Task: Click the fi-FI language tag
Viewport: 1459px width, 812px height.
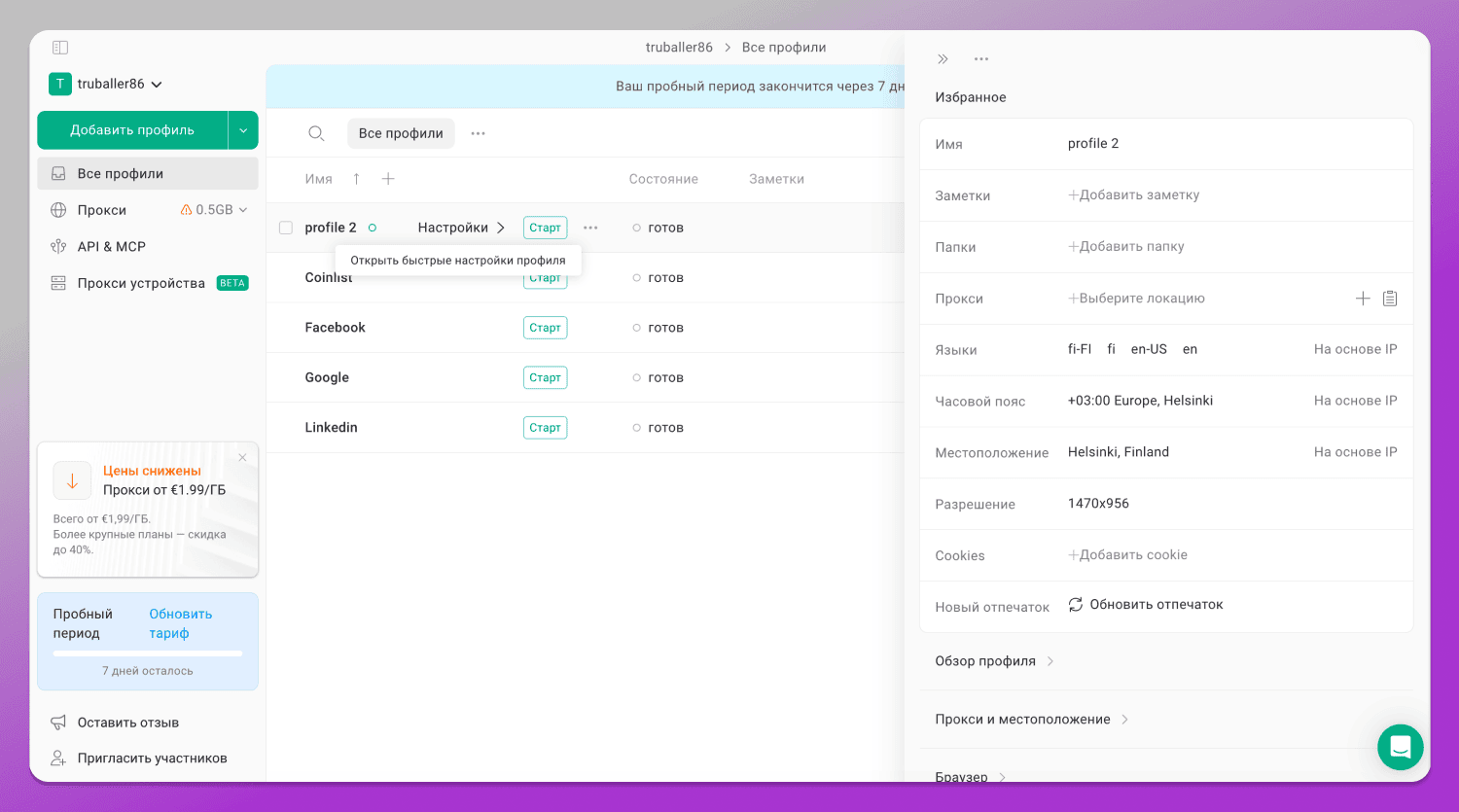Action: [1080, 349]
